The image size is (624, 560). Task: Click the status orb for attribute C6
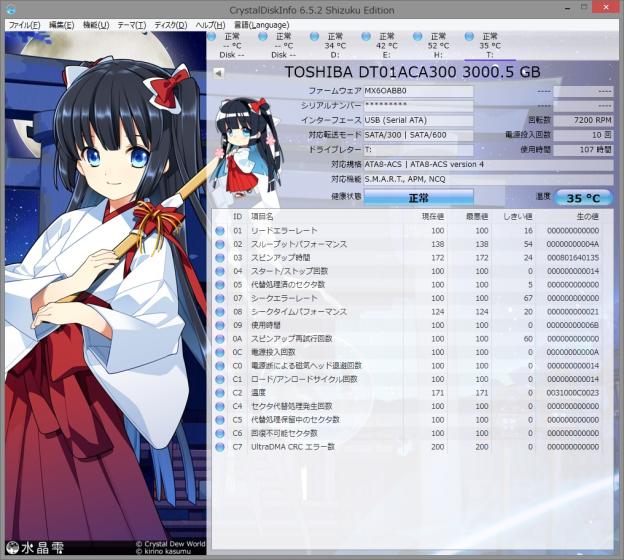pos(220,433)
